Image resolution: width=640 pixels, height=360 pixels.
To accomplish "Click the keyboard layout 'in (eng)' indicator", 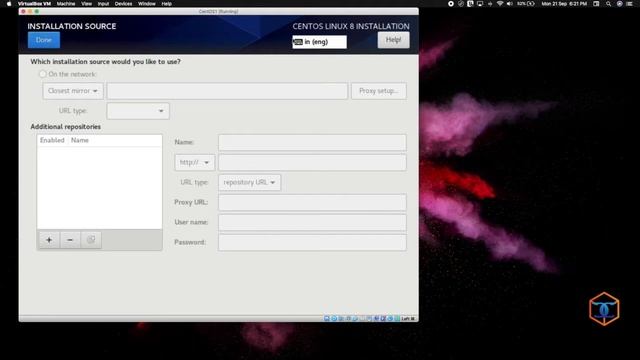I will pos(319,42).
